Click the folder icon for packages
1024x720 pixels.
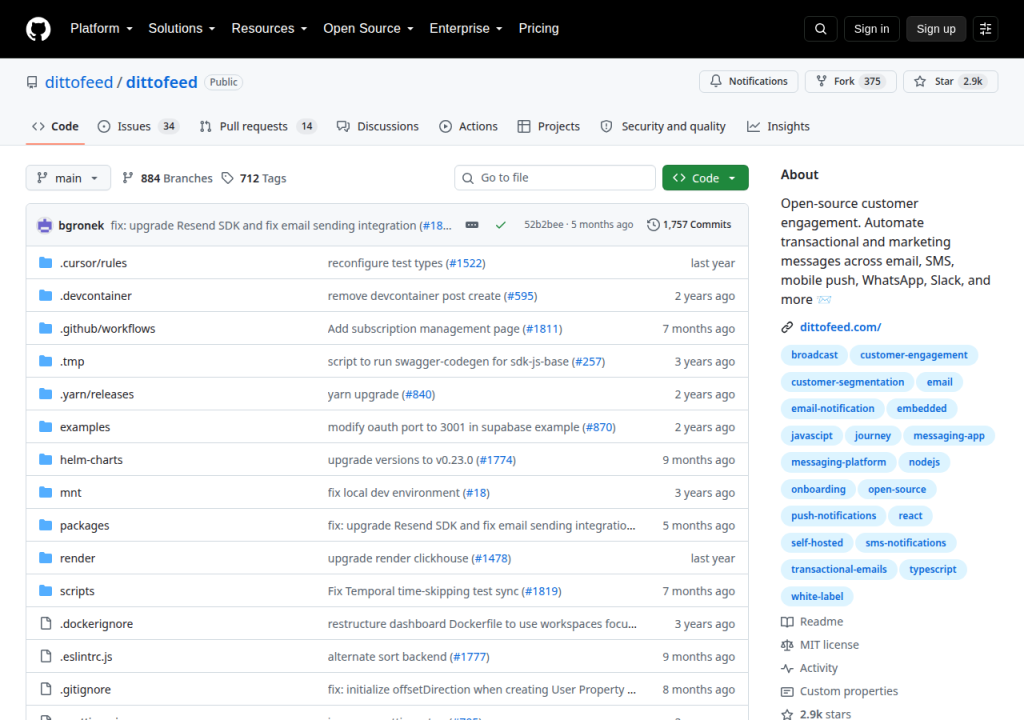pyautogui.click(x=46, y=525)
